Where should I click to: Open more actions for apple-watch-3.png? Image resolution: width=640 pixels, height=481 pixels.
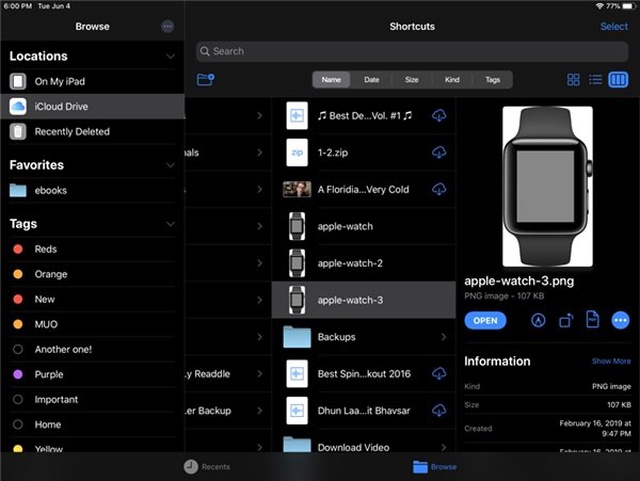(620, 321)
